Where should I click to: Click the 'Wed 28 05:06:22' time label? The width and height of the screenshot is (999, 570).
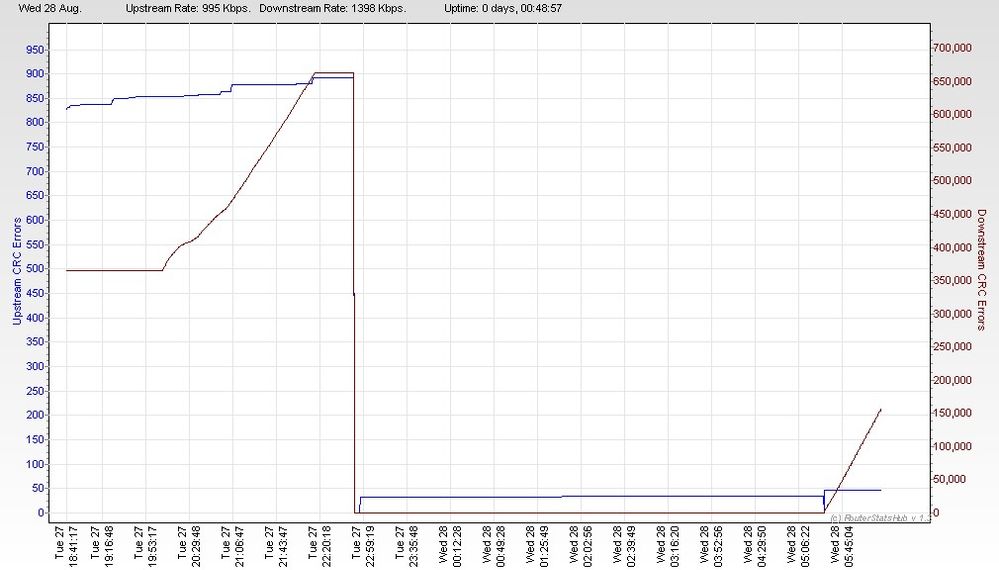(x=798, y=546)
